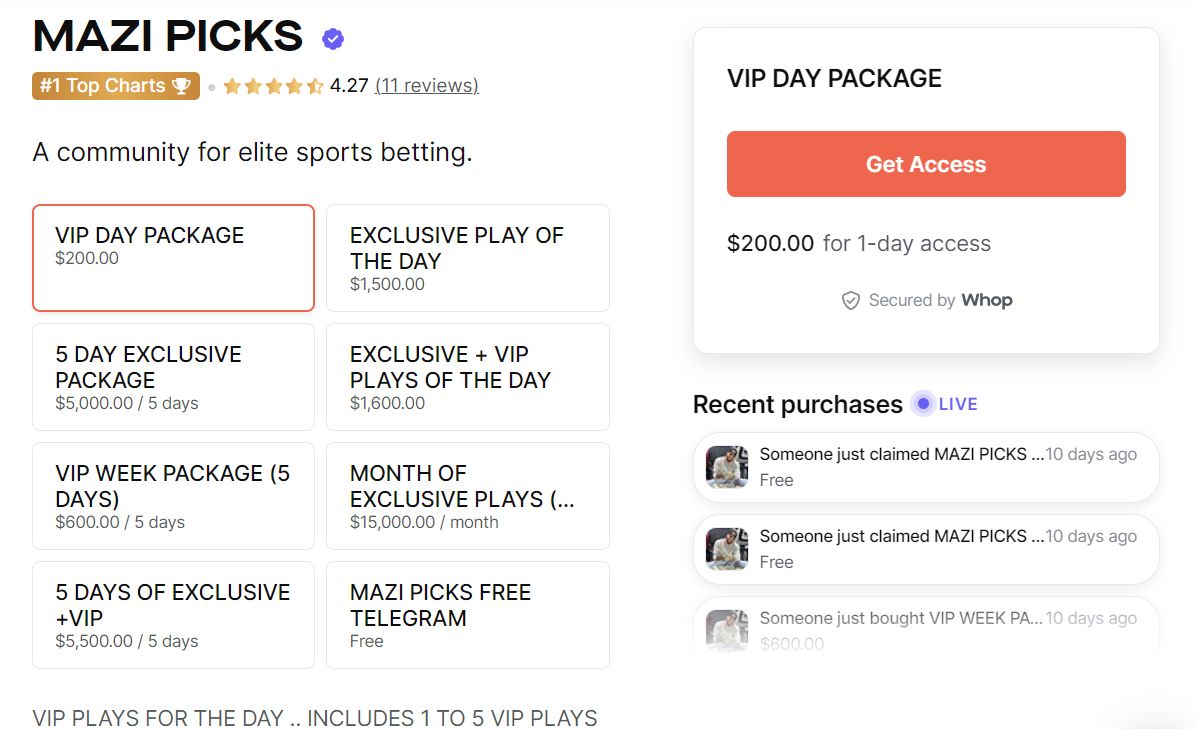Click the first recent purchase avatar
This screenshot has width=1197, height=729.
pos(727,467)
